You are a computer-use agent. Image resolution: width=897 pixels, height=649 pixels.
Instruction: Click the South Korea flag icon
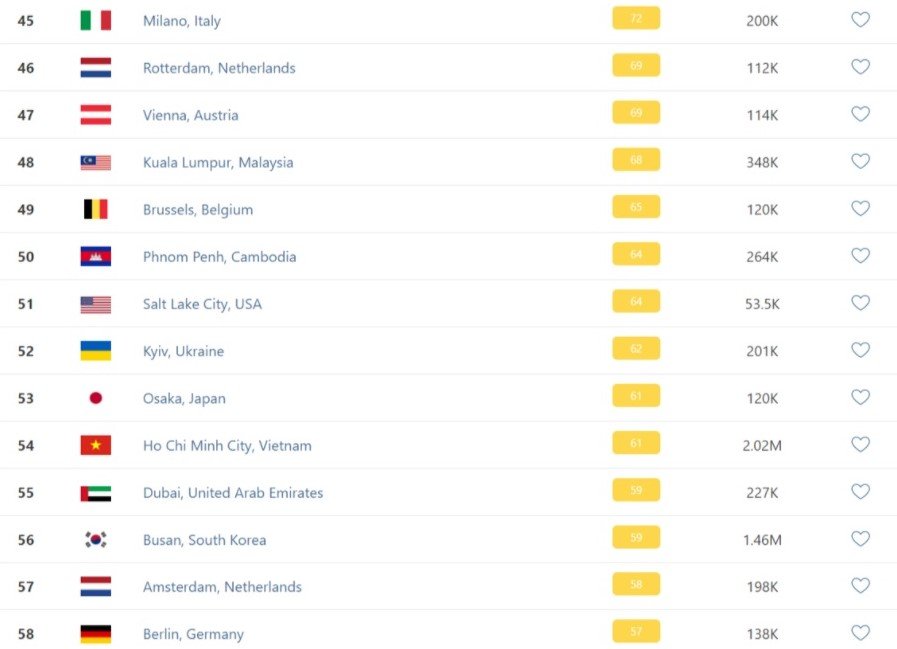pyautogui.click(x=96, y=540)
